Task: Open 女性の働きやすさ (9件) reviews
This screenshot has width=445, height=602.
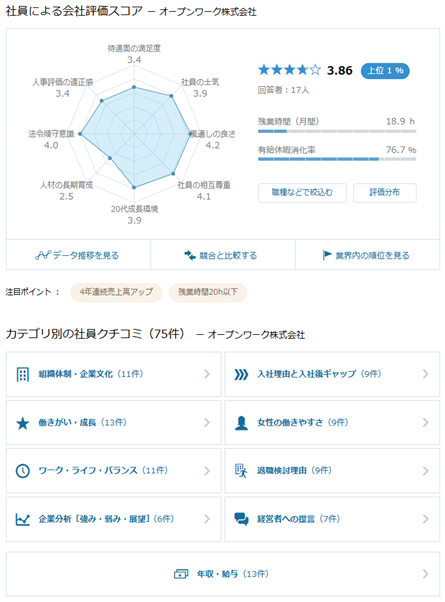Action: 332,423
